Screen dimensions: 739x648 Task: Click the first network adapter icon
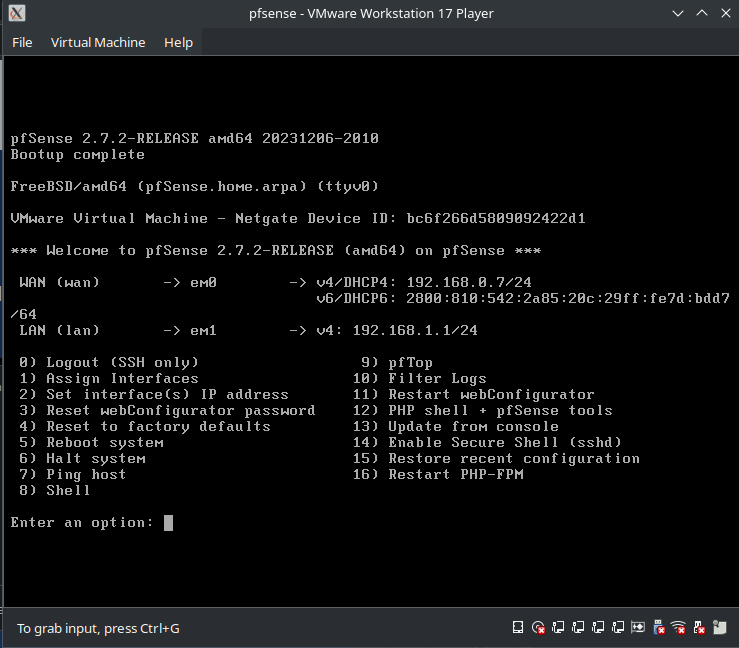pyautogui.click(x=558, y=628)
